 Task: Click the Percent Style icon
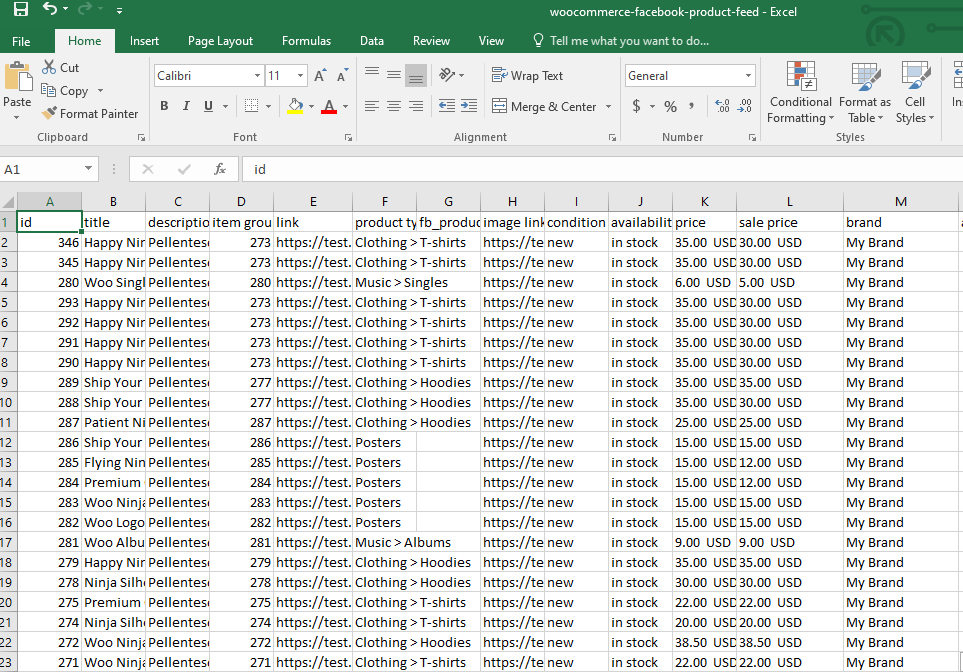point(670,106)
